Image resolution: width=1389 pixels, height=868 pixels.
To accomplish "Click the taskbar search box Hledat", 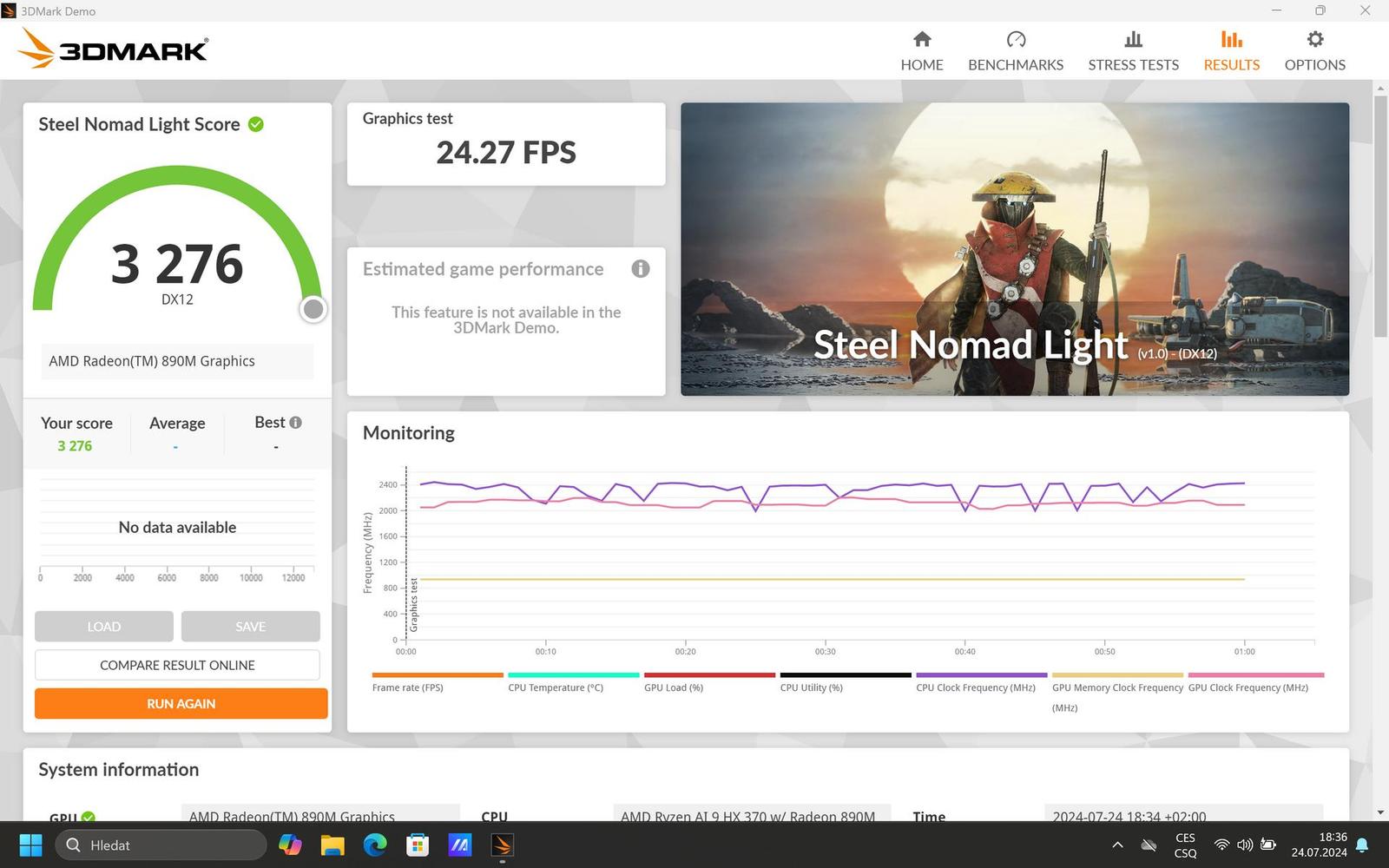I will tap(161, 845).
